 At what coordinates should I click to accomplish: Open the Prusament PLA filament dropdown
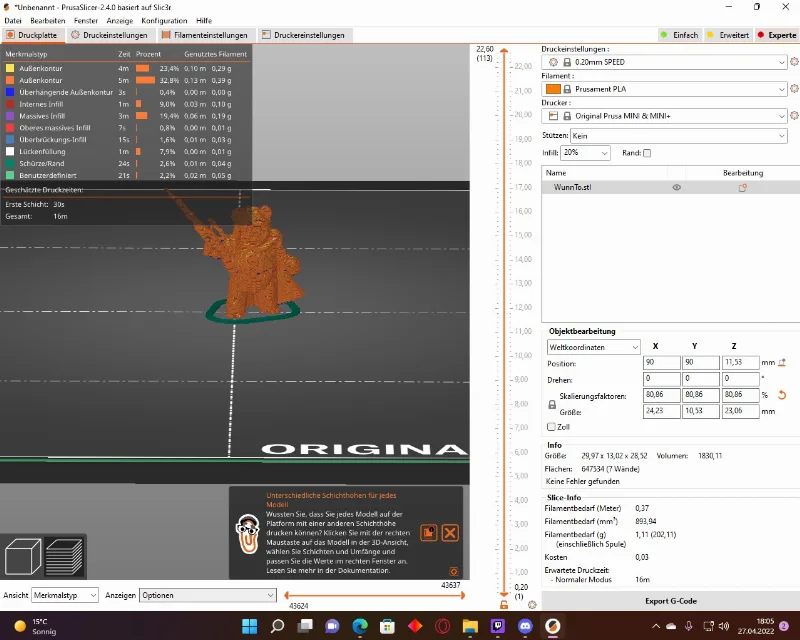pyautogui.click(x=664, y=89)
